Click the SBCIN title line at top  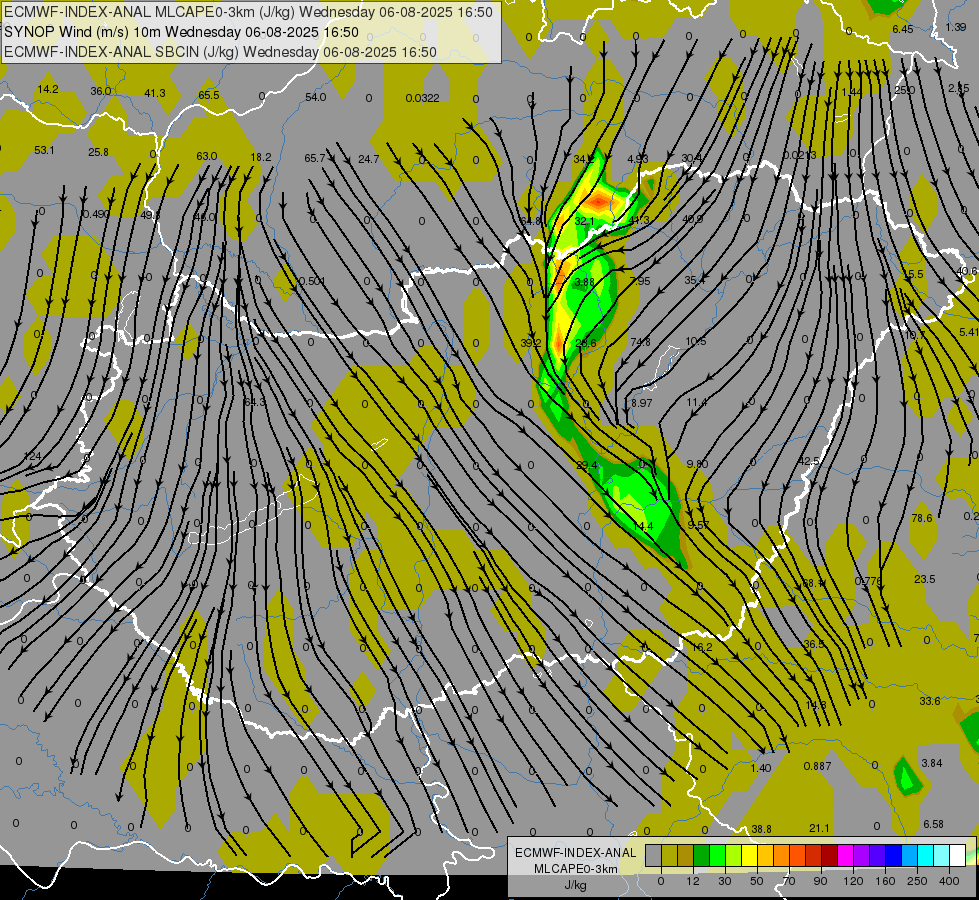[x=220, y=52]
